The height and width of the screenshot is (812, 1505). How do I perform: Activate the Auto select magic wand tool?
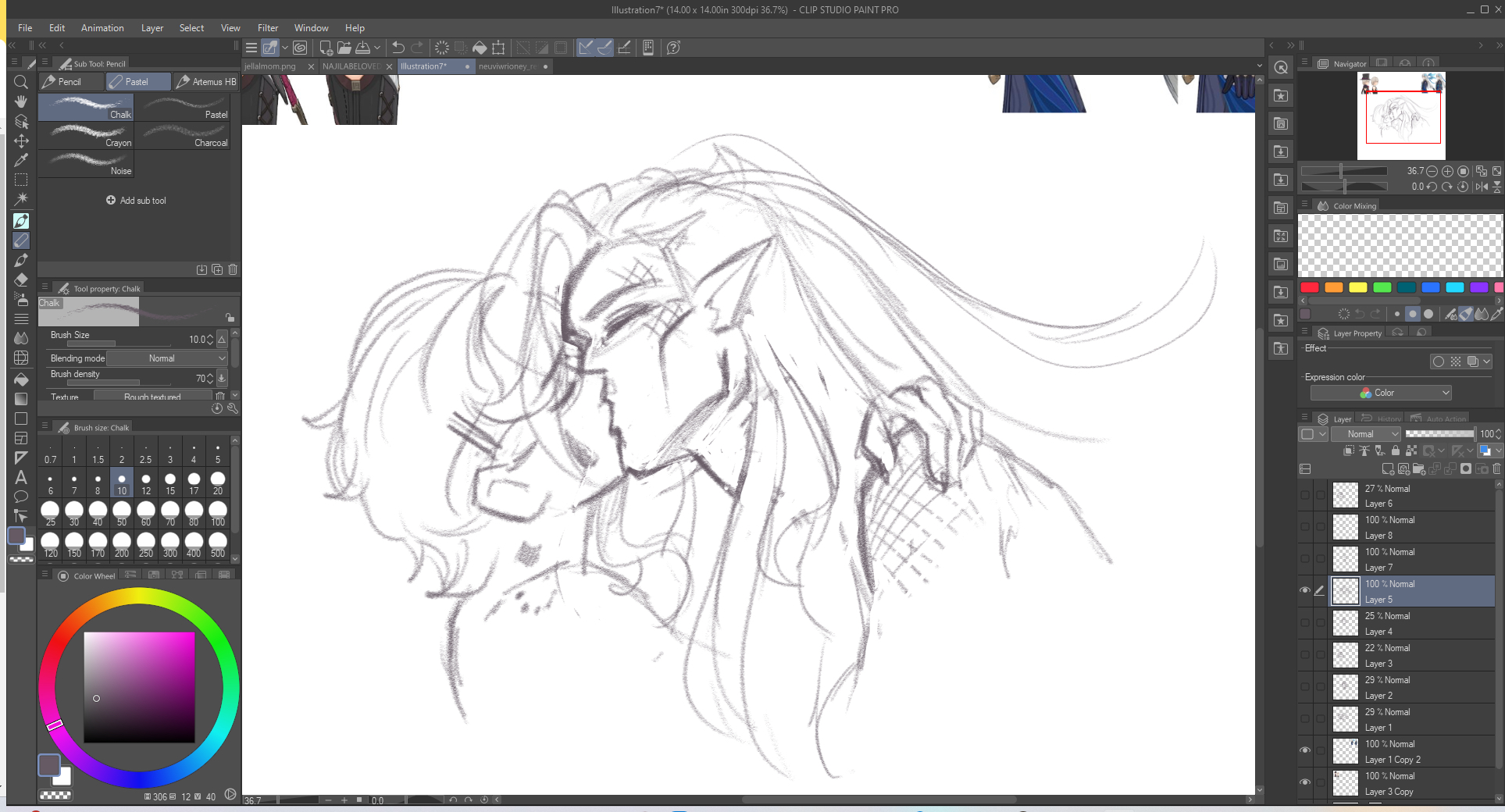21,199
